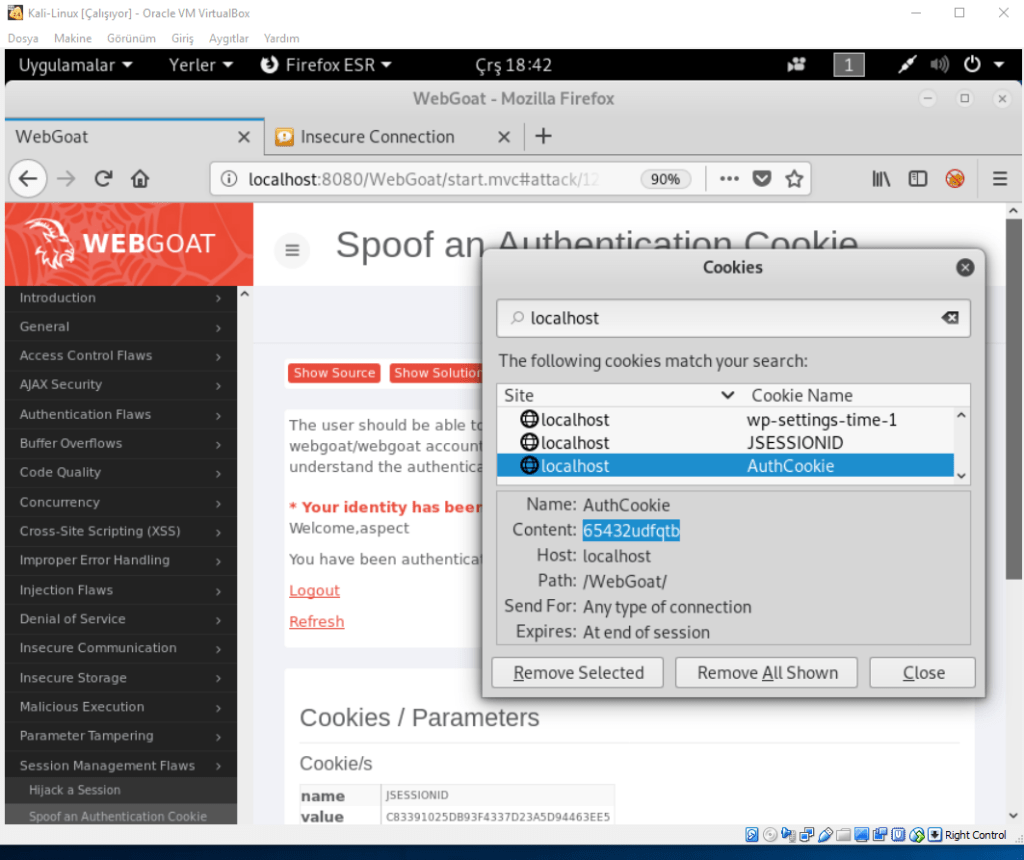Sort cookies by the Site column header

610,395
